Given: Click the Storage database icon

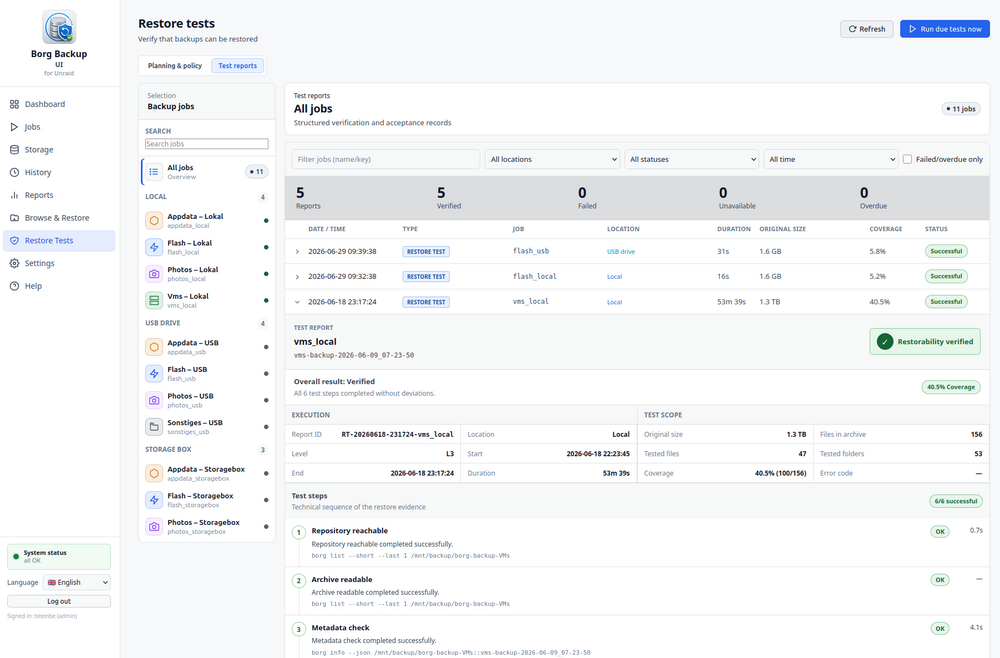Looking at the screenshot, I should [14, 150].
